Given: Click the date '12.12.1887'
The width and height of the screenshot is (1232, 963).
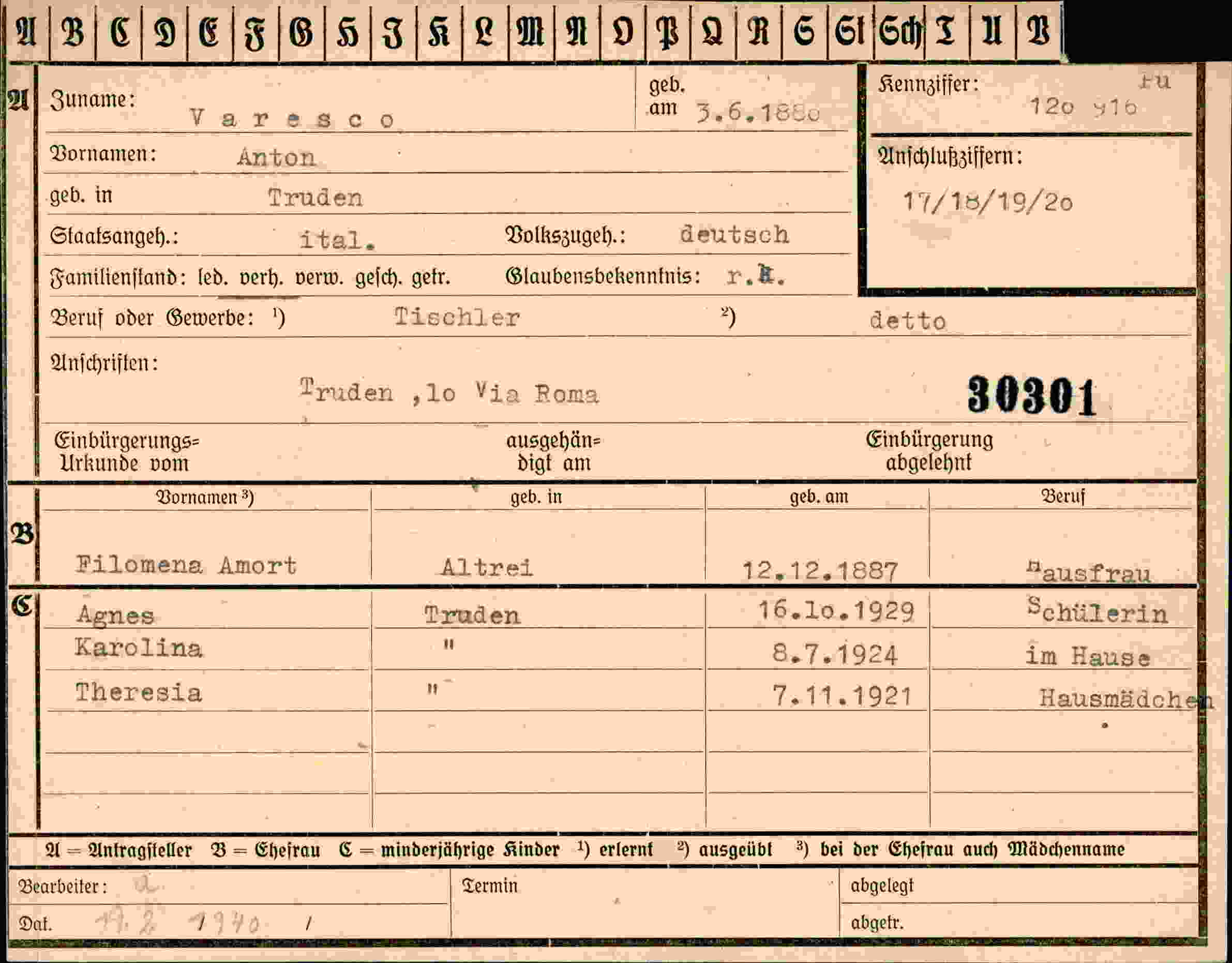Looking at the screenshot, I should tap(820, 571).
